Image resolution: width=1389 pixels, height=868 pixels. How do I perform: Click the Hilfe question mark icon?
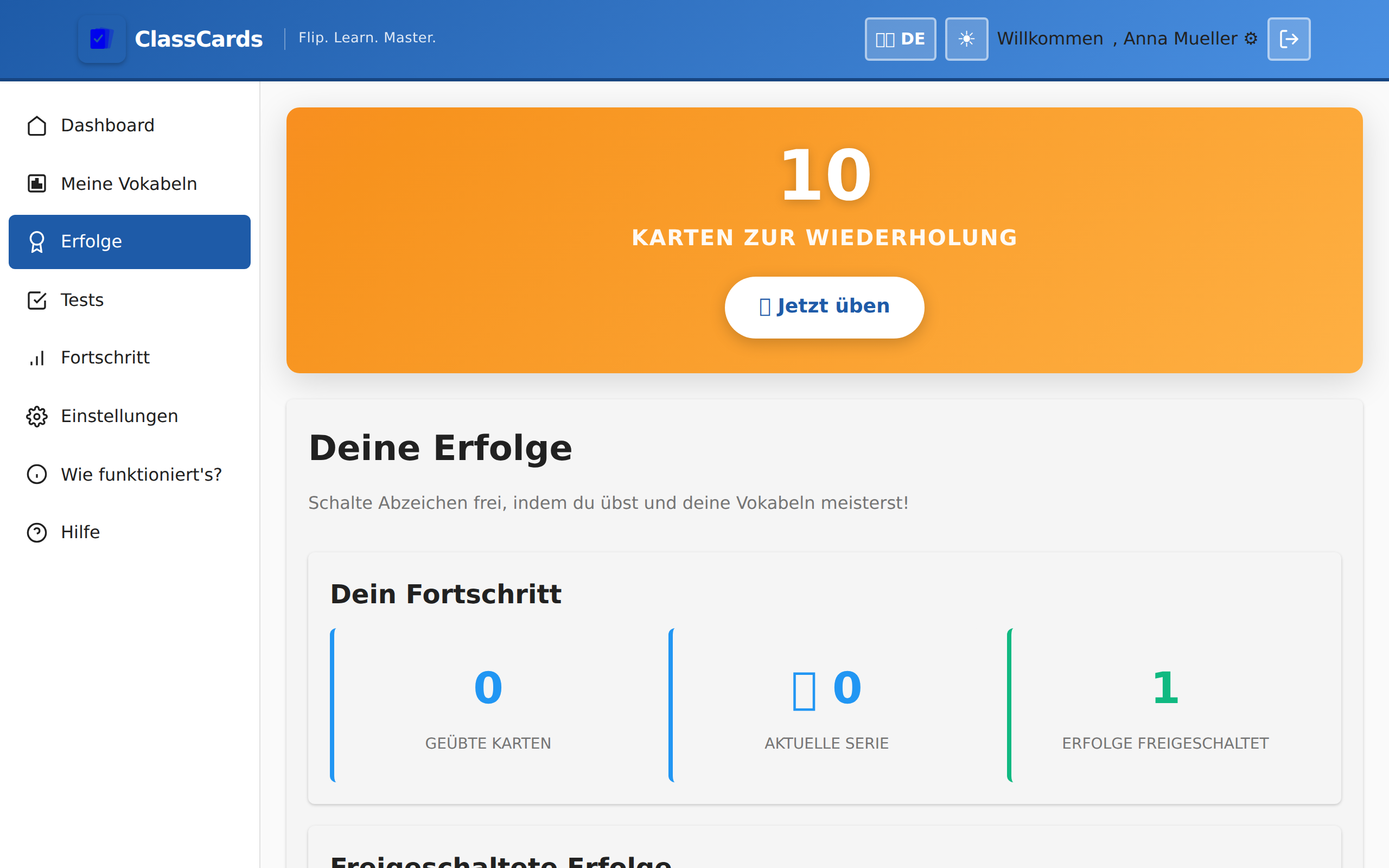(x=37, y=533)
